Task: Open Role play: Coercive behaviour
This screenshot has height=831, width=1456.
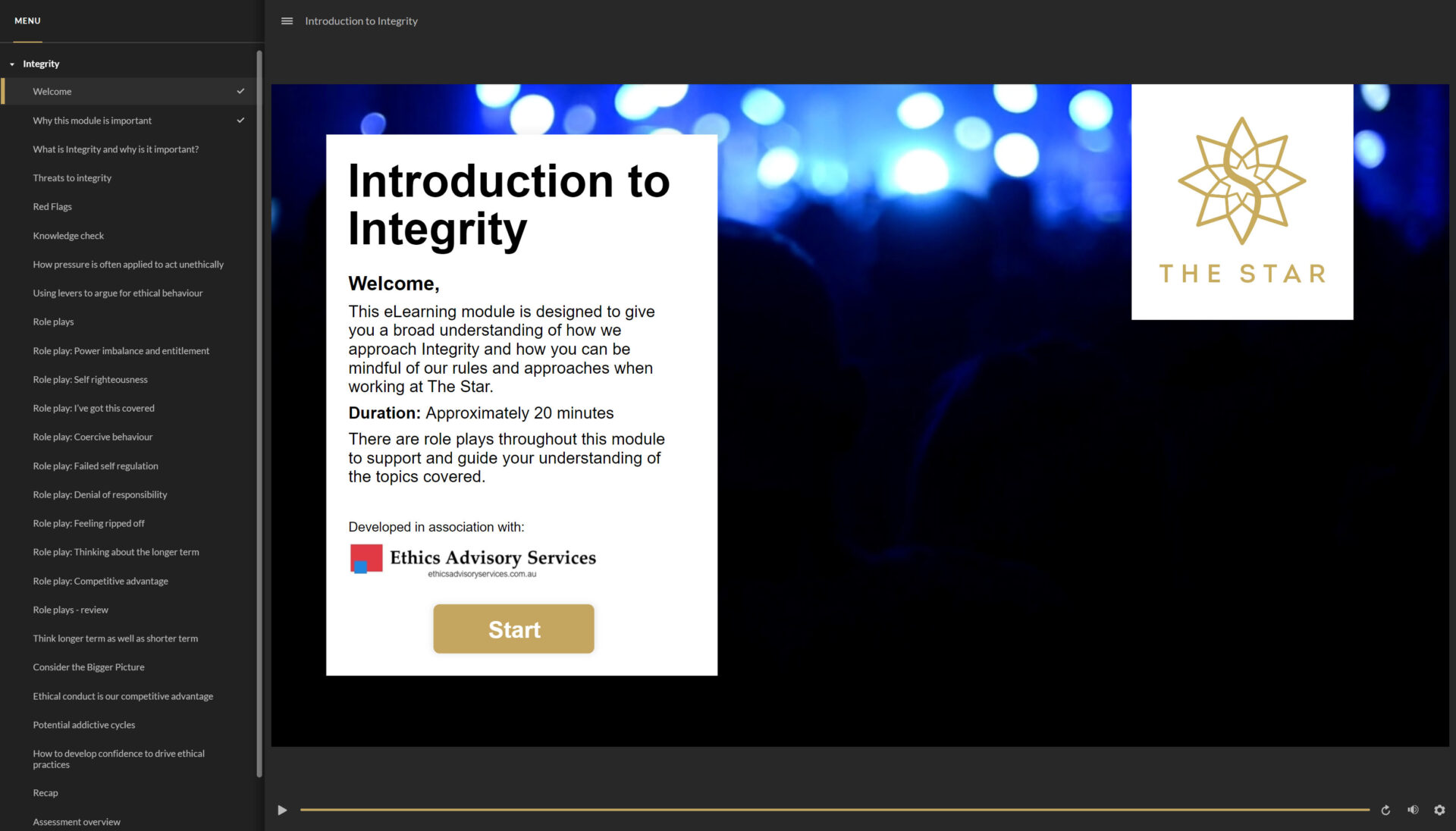Action: [x=93, y=437]
